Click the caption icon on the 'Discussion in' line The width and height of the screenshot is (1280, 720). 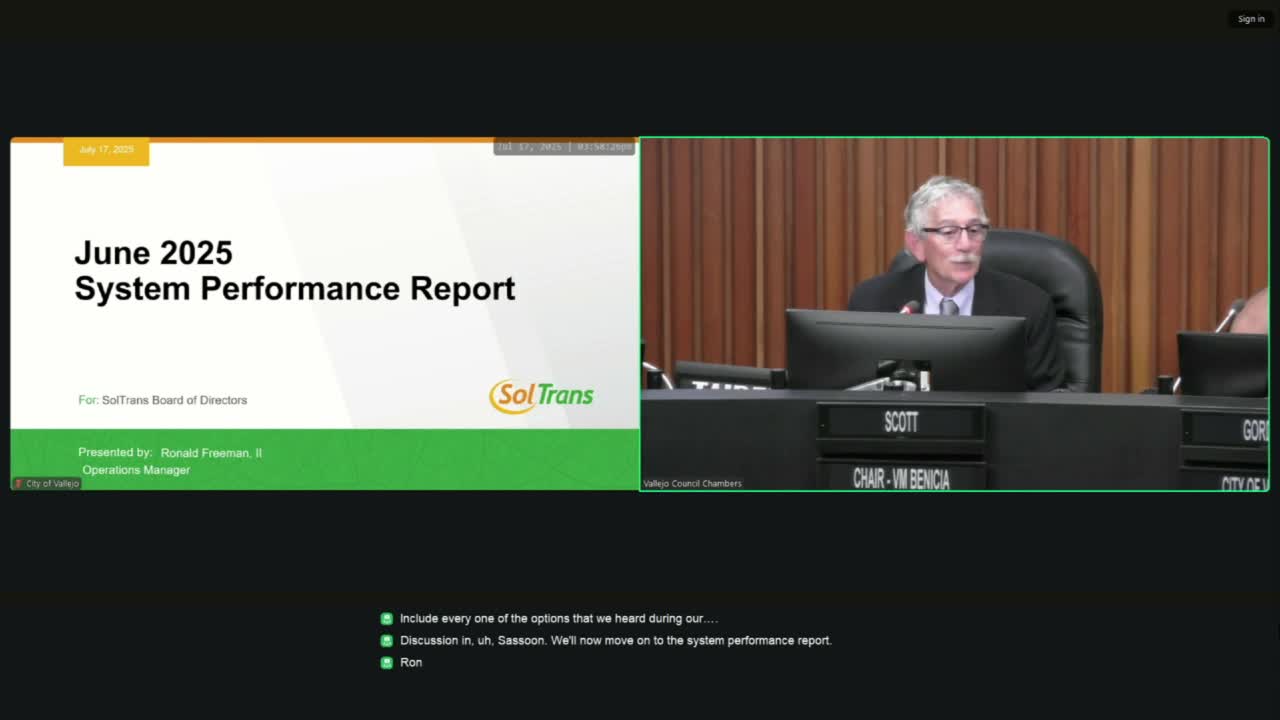pyautogui.click(x=386, y=640)
